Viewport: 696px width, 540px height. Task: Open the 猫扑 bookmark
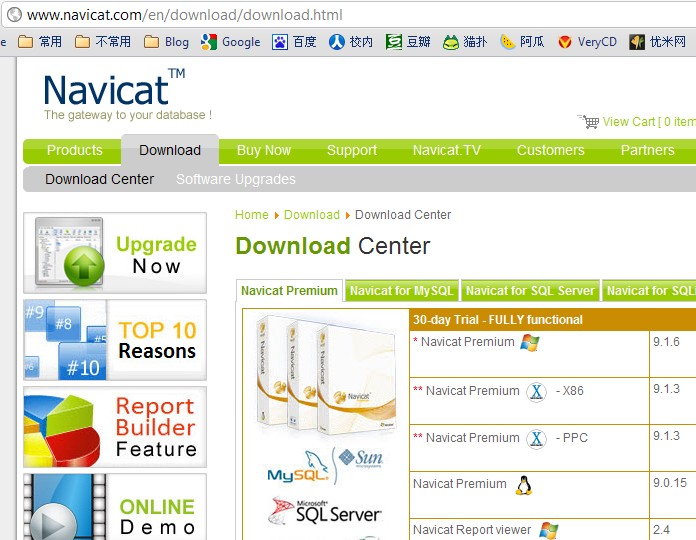(x=465, y=42)
